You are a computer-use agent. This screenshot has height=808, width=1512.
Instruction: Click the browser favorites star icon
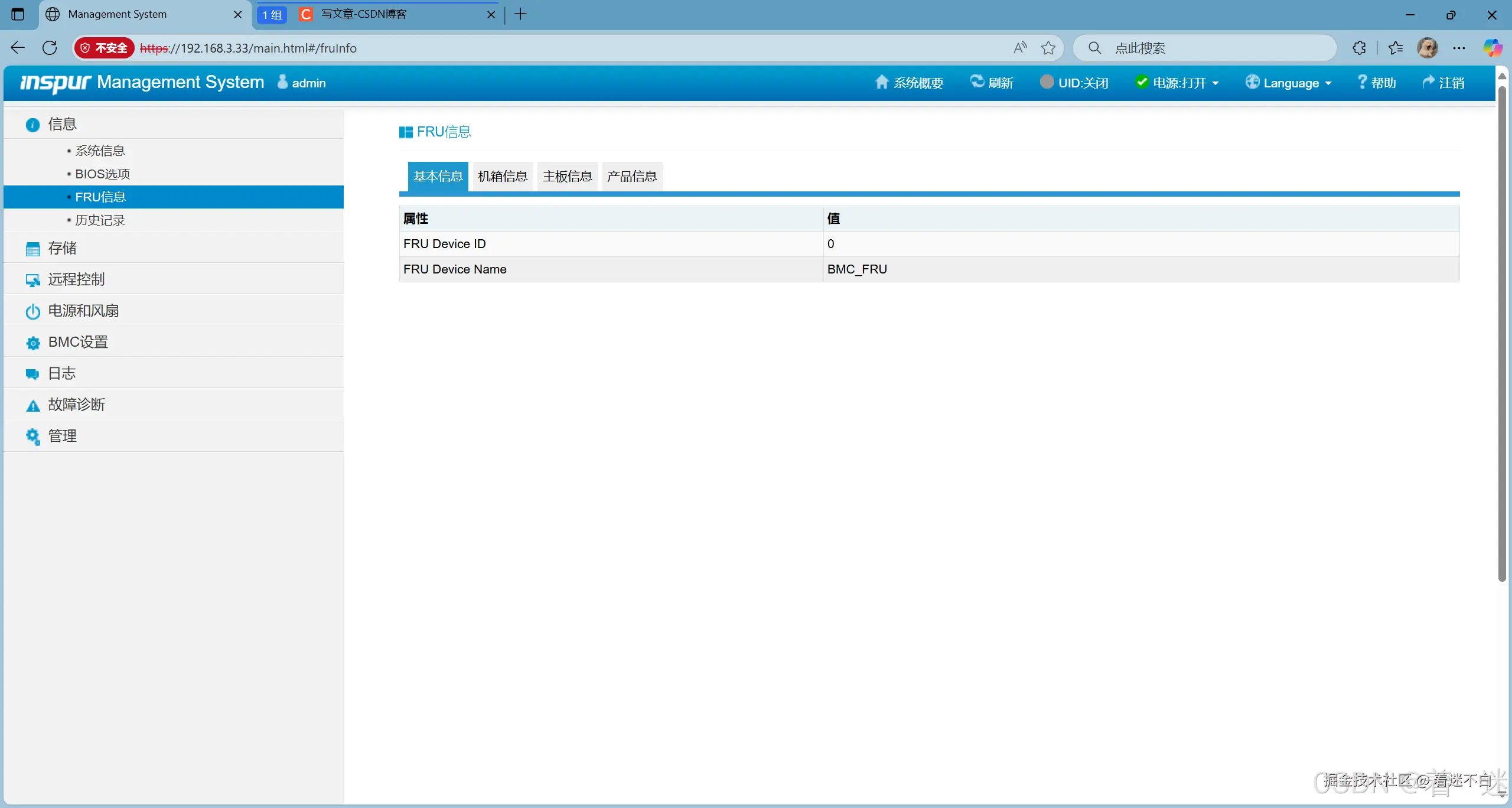coord(1048,48)
